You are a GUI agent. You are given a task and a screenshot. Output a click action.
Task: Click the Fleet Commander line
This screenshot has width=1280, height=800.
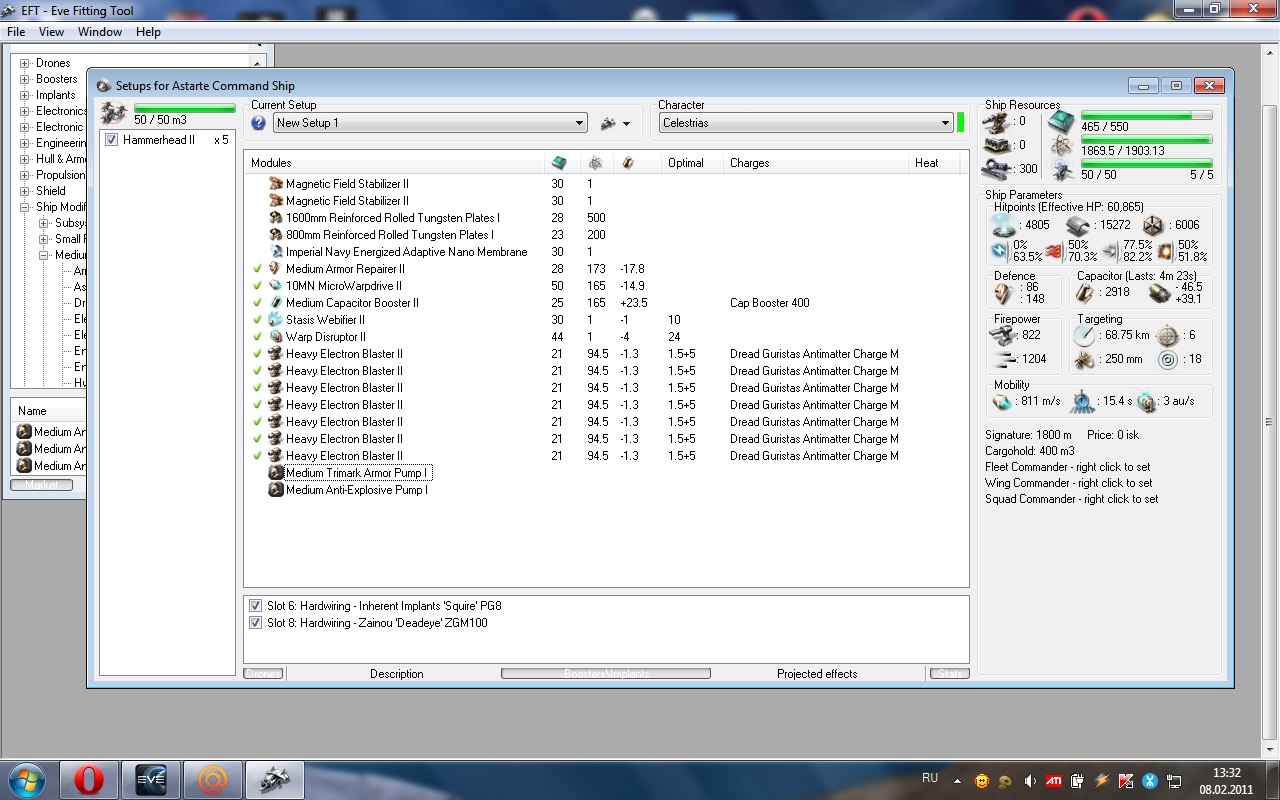tap(1068, 467)
